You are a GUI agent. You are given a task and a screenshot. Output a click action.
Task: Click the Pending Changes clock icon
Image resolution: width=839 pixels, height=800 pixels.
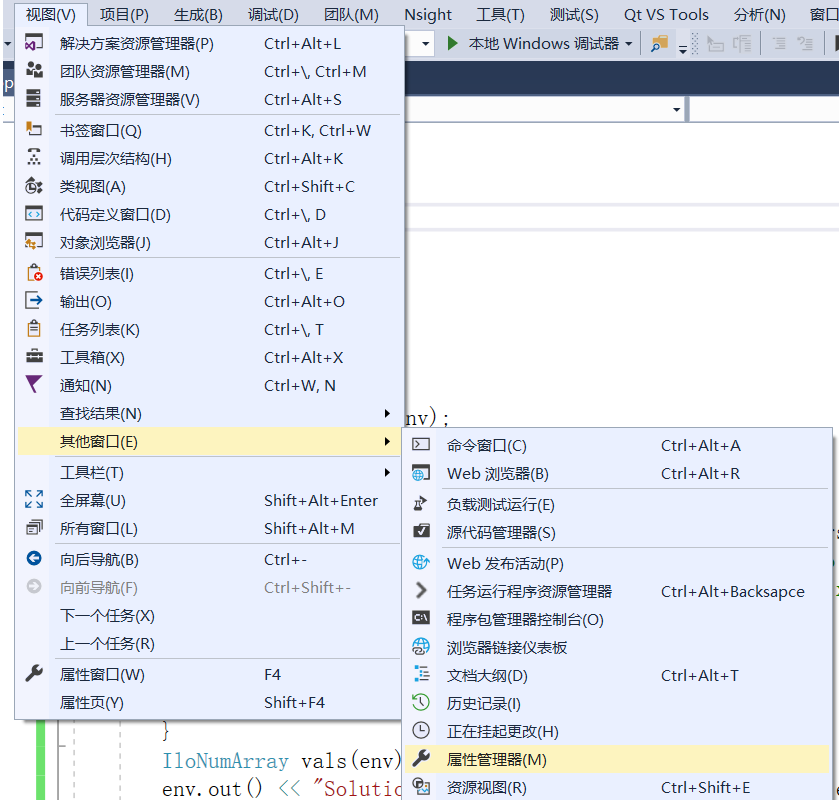[421, 730]
